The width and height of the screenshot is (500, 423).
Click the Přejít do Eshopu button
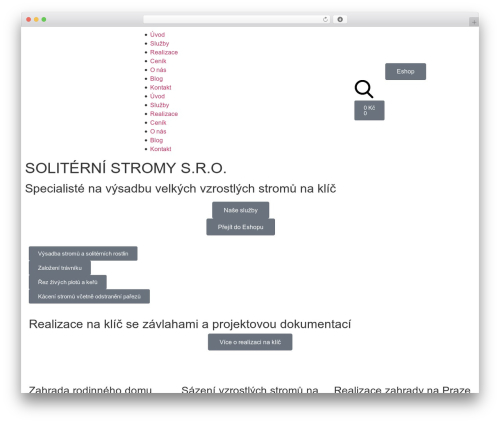[240, 227]
